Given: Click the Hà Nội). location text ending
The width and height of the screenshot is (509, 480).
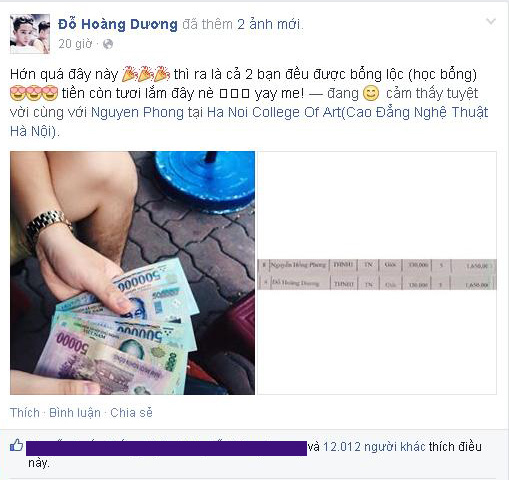Looking at the screenshot, I should (35, 131).
